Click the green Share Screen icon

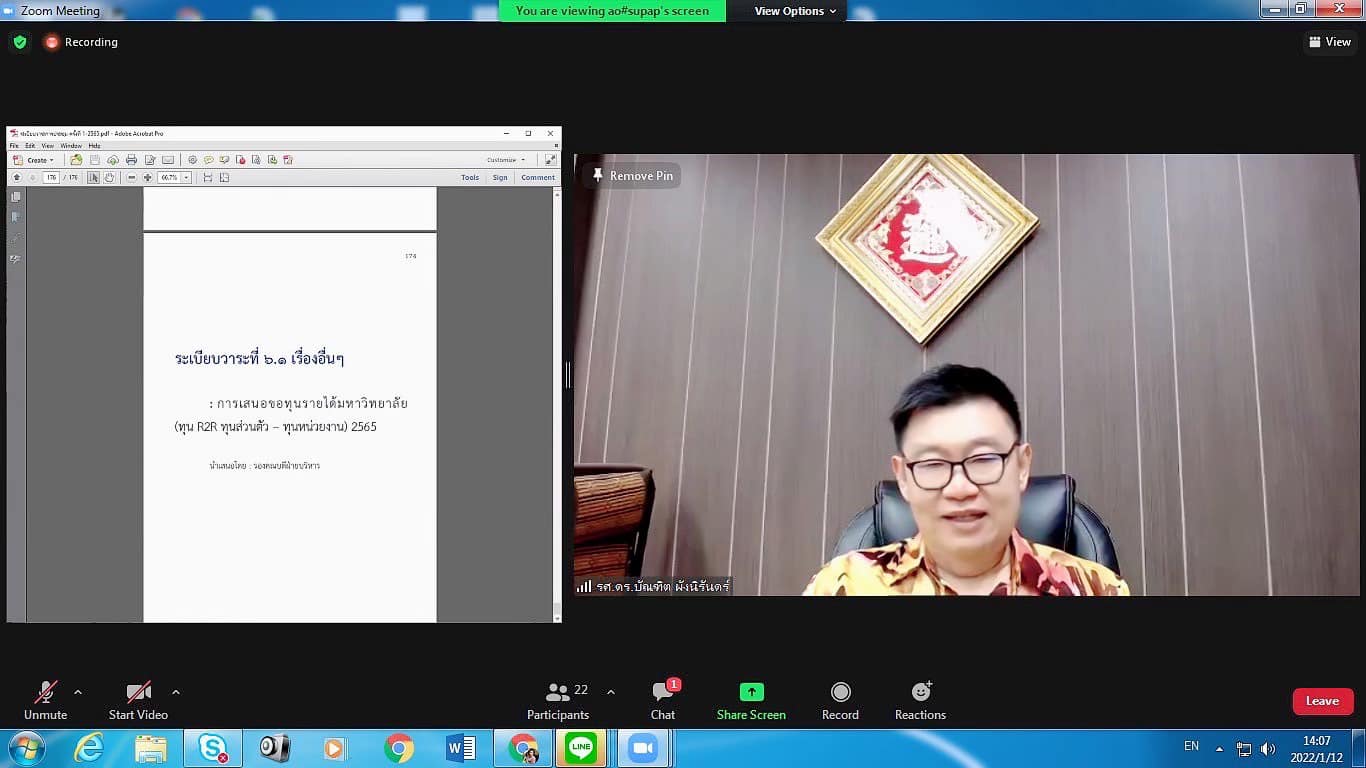[x=751, y=692]
